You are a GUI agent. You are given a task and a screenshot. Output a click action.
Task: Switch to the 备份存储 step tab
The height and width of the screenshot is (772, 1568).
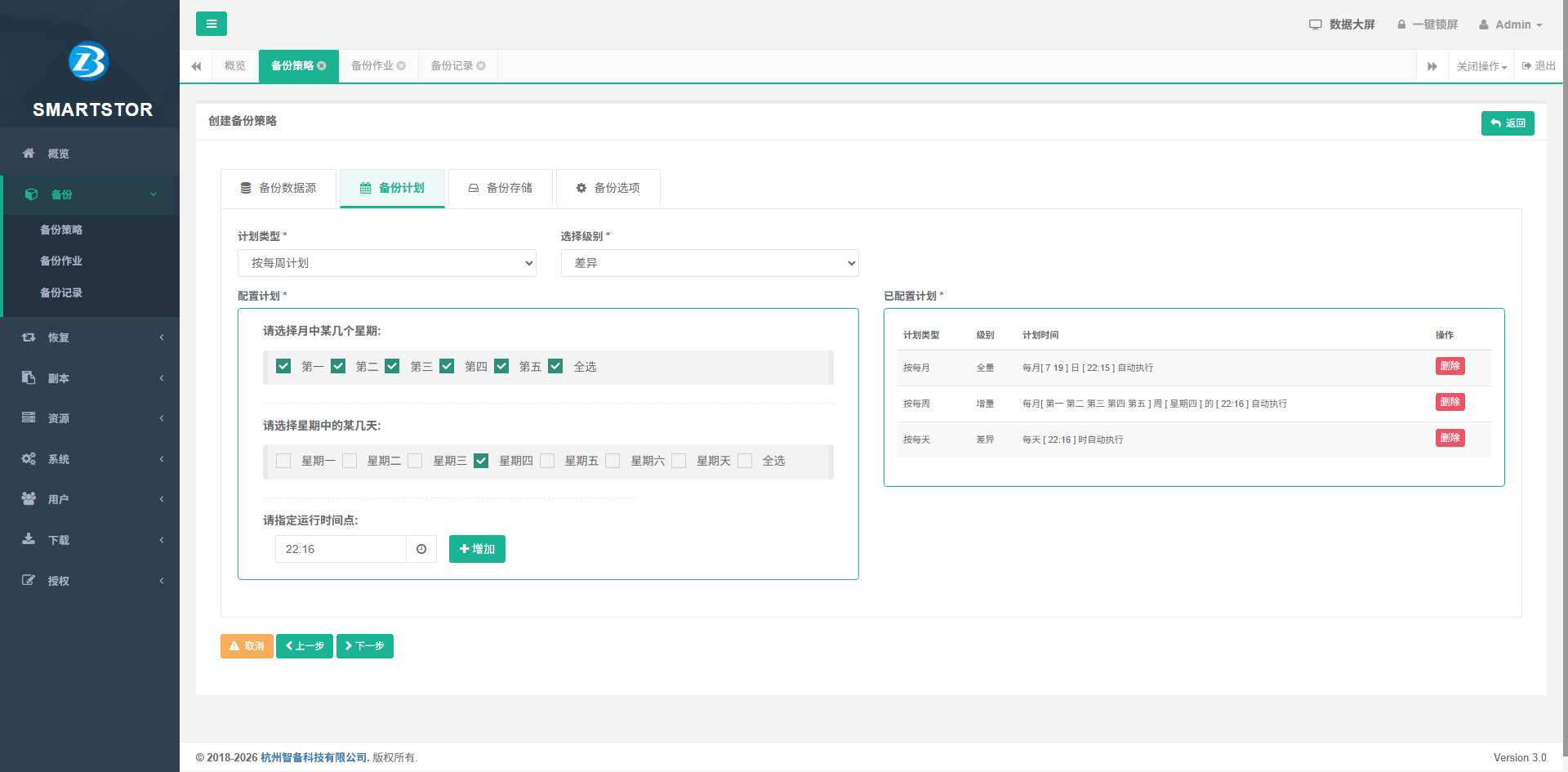click(x=501, y=189)
